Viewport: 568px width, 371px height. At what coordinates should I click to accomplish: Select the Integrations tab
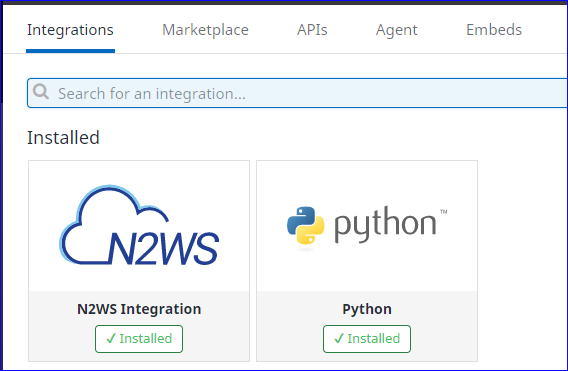pos(70,30)
